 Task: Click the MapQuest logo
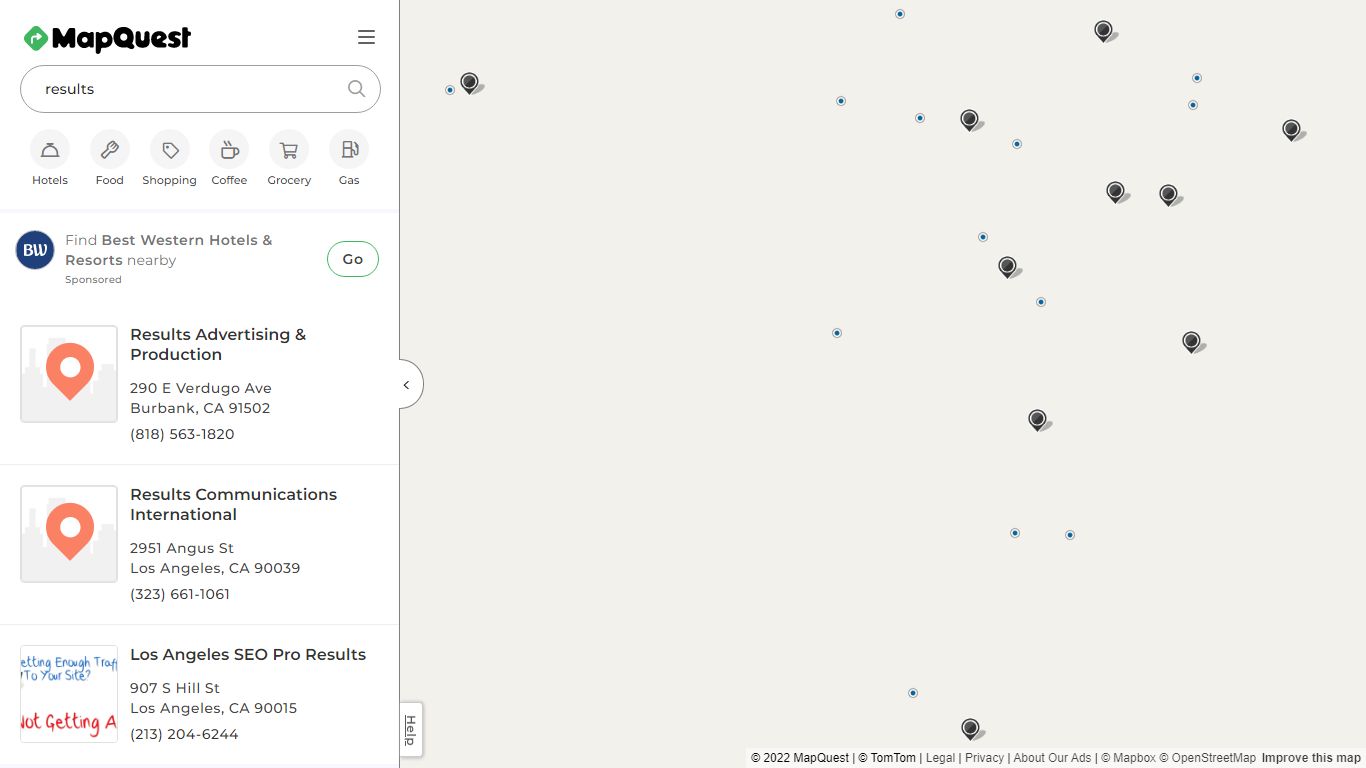(107, 38)
